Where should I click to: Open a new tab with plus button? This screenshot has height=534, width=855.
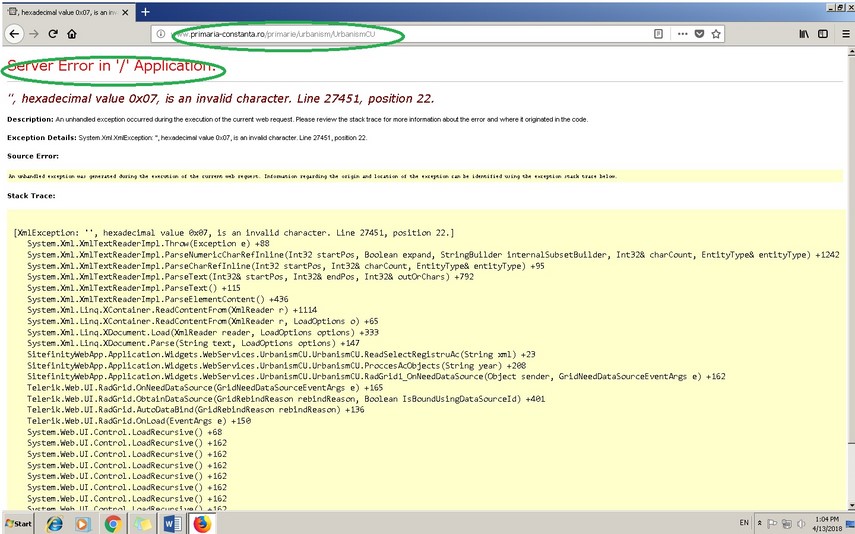[x=145, y=11]
